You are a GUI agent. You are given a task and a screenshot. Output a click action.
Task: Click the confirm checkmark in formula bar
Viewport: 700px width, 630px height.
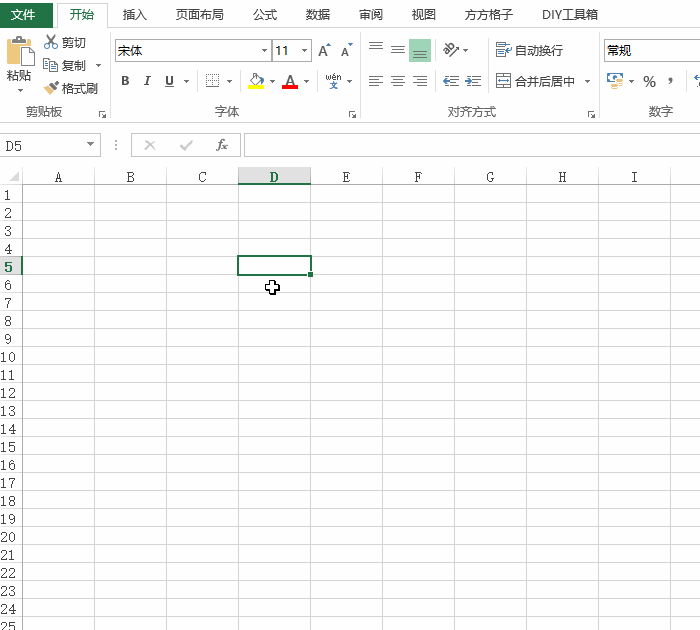(186, 145)
